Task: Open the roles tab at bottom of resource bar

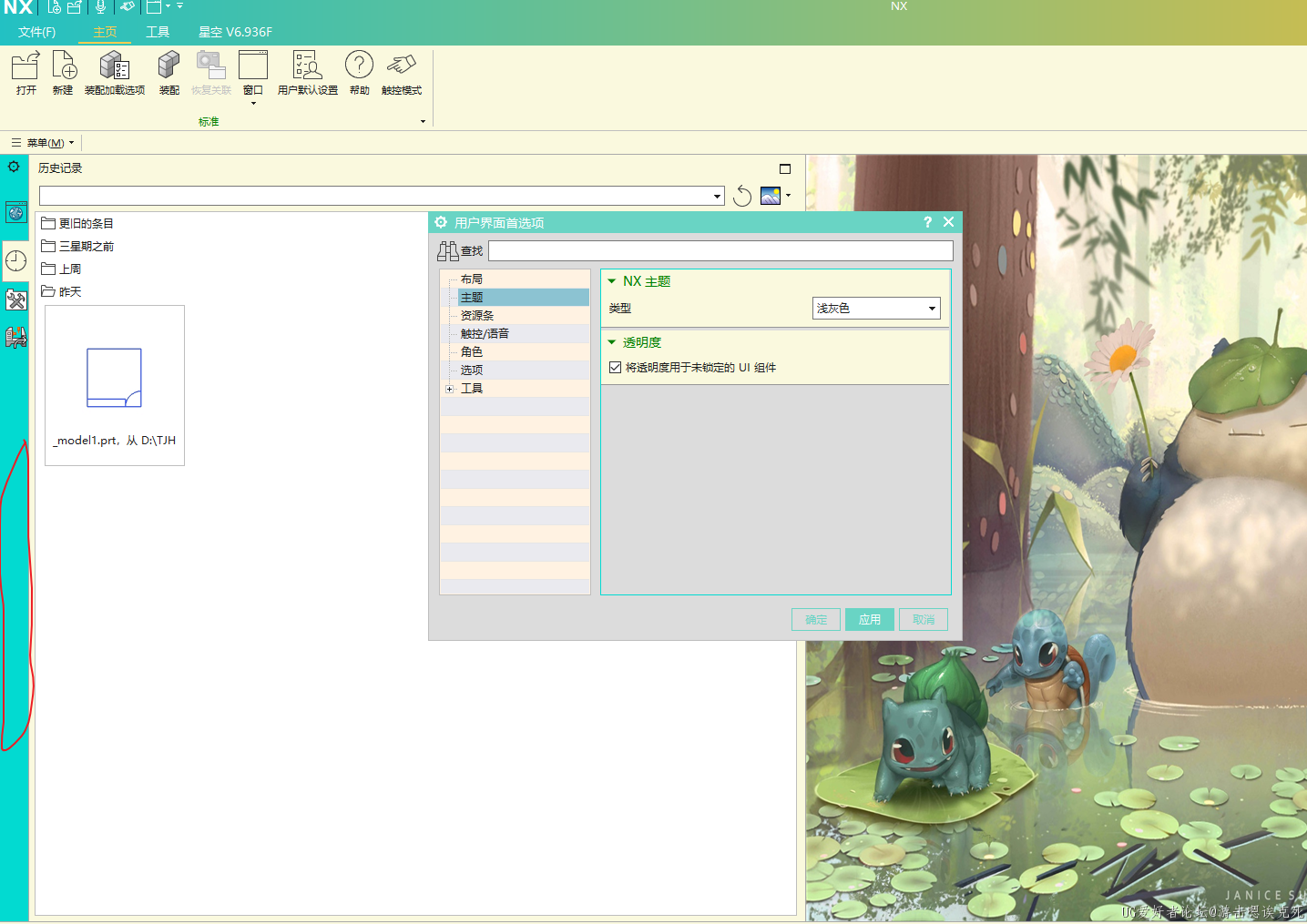Action: coord(15,338)
